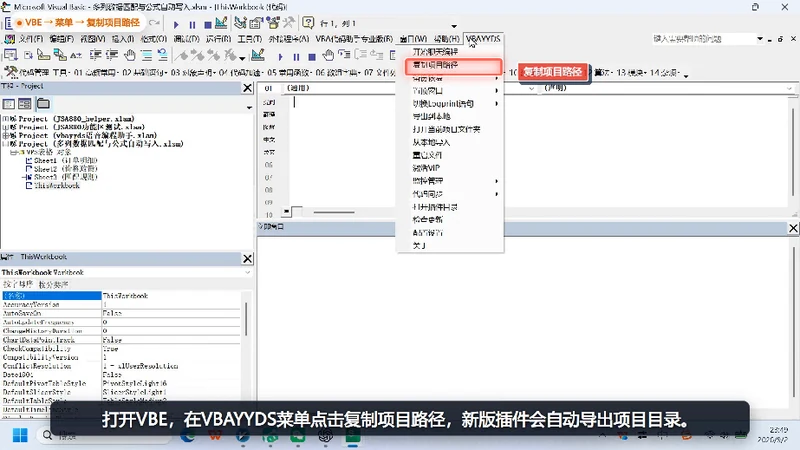800x450 pixels.
Task: Open the 调试(D) Debug menu
Action: point(186,39)
